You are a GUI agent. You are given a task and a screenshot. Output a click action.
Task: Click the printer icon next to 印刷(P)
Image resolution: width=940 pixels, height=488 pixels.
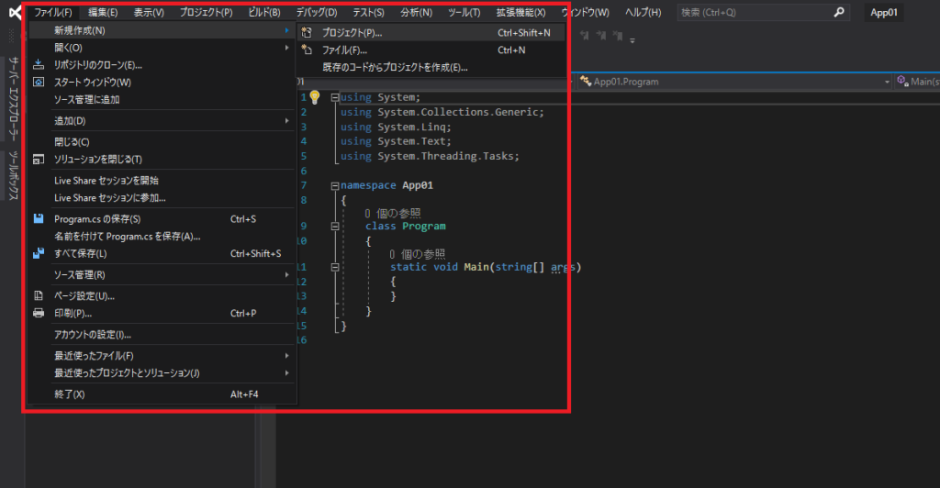coord(39,313)
